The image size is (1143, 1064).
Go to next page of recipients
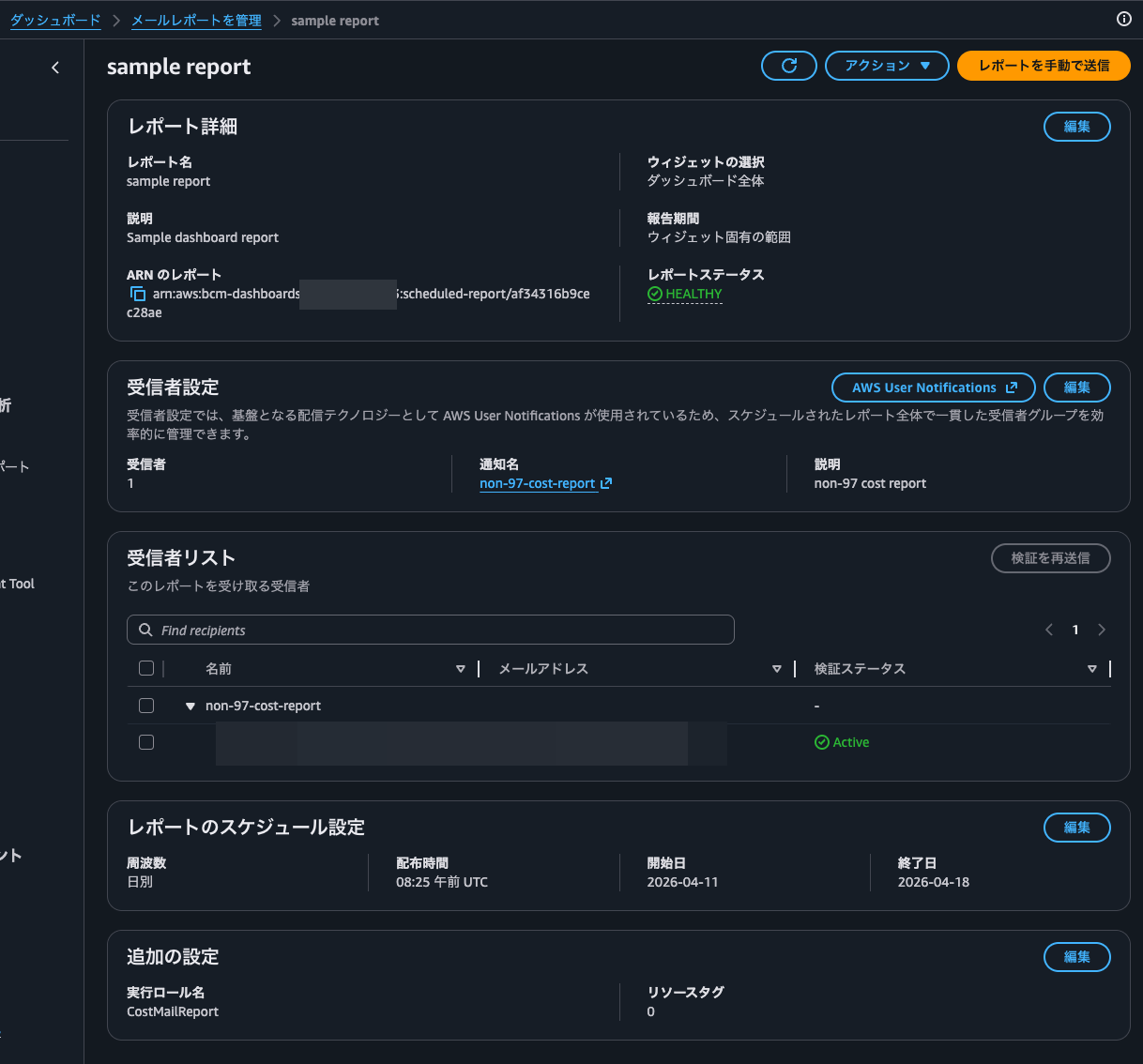(x=1102, y=630)
